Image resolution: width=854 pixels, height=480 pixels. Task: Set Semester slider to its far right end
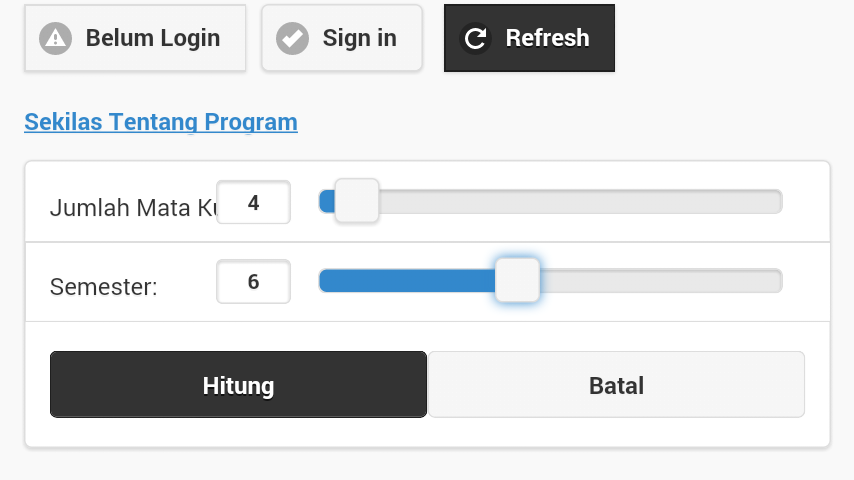click(x=779, y=281)
